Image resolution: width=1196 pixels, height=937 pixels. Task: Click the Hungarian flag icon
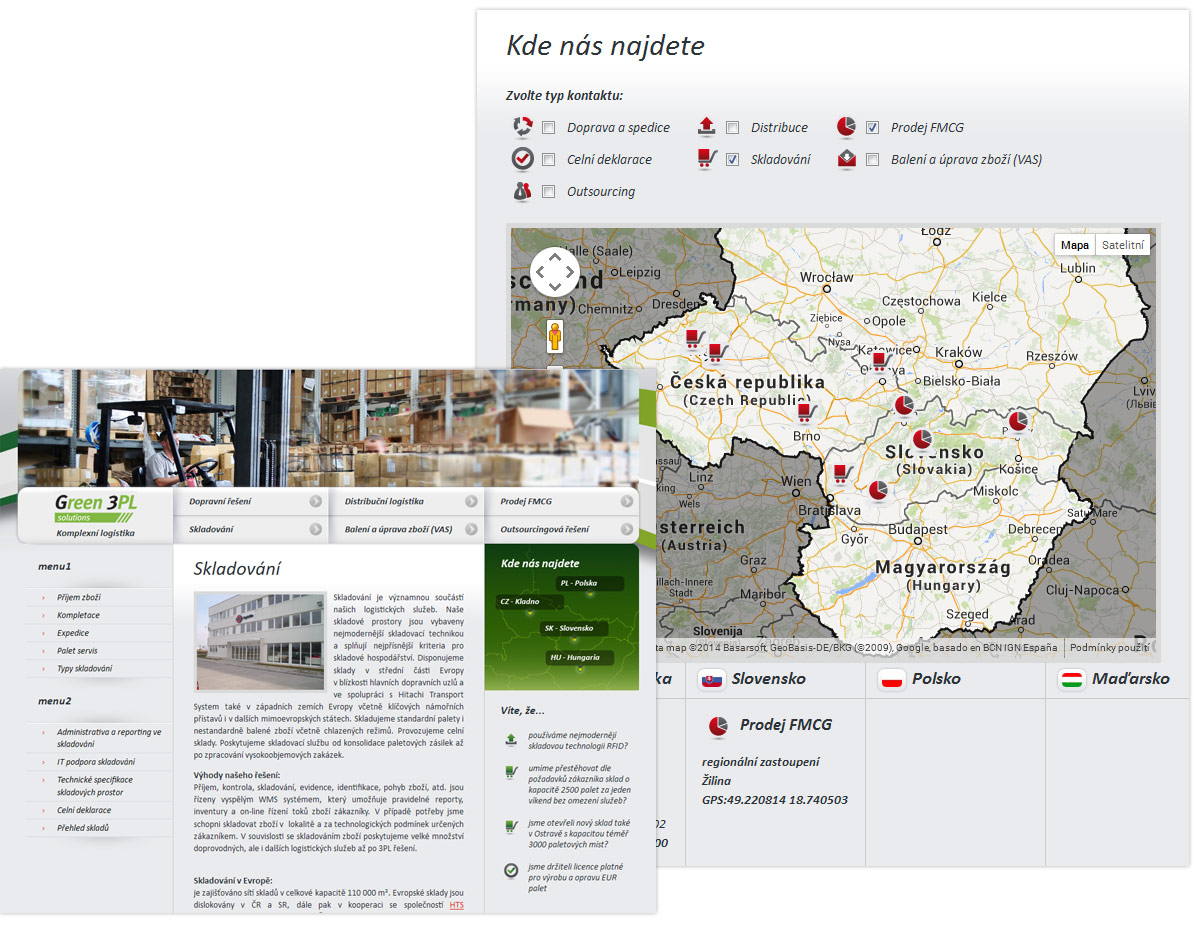pos(1072,679)
